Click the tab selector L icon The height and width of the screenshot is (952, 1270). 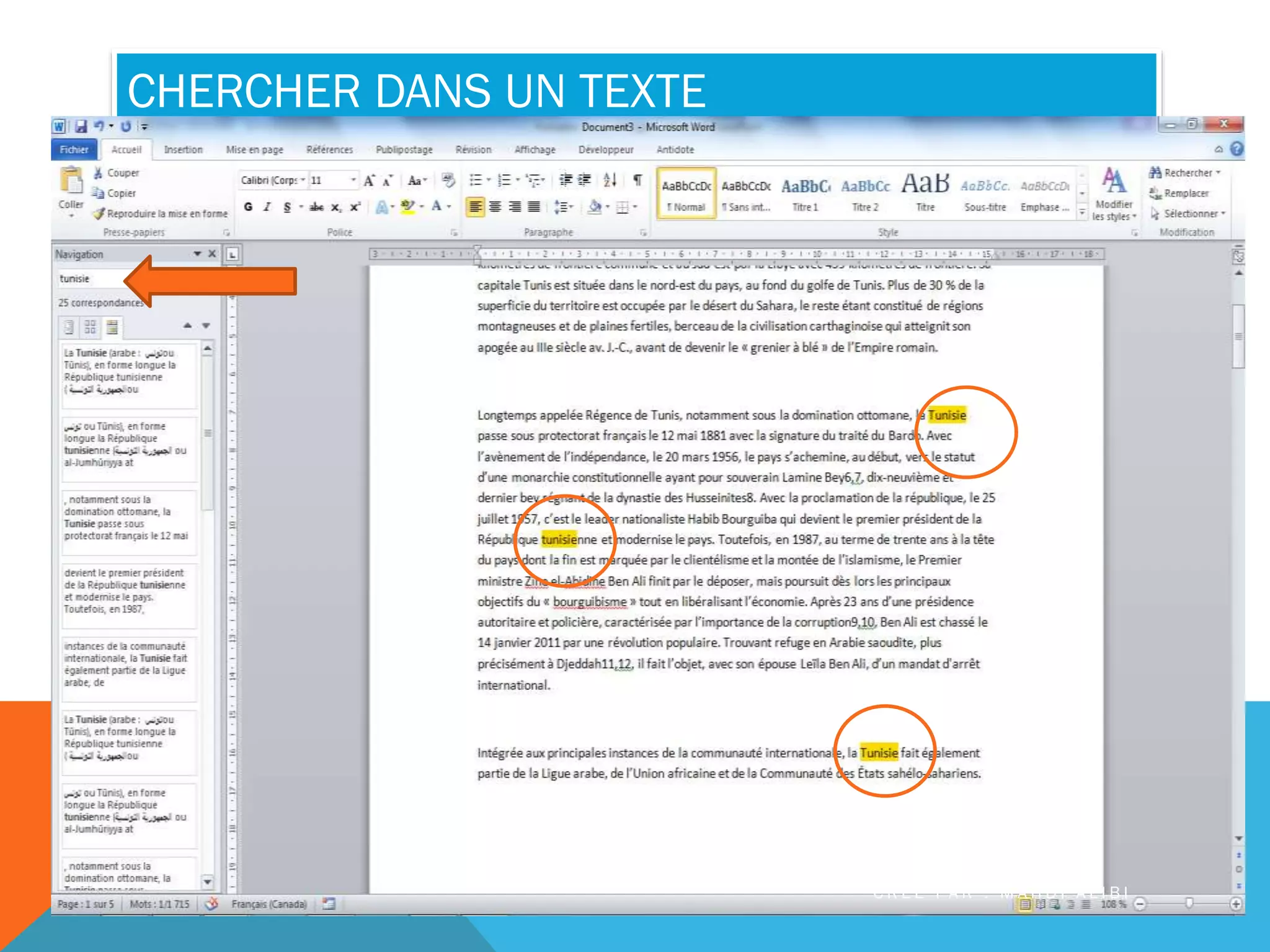(x=233, y=254)
